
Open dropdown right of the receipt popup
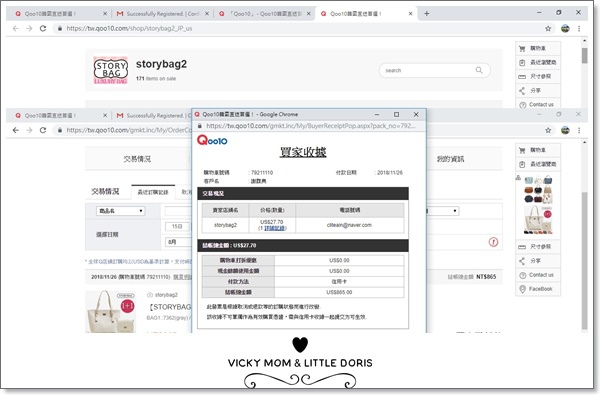click(443, 211)
